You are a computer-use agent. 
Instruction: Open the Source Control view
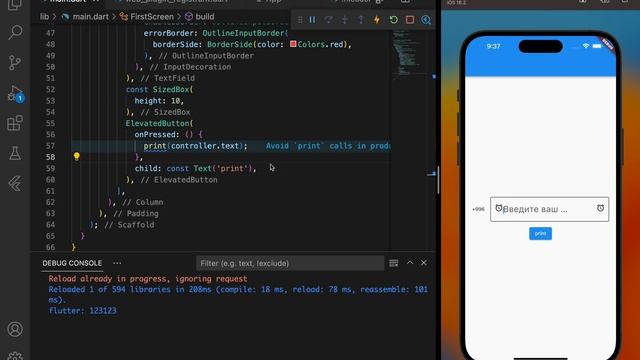[15, 62]
